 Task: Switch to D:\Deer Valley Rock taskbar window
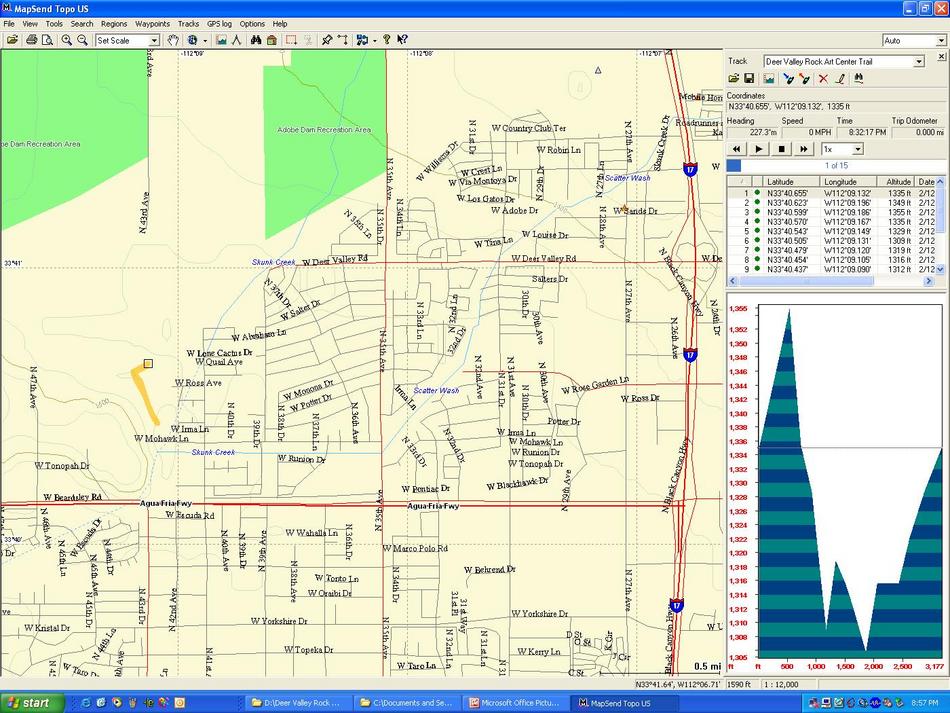296,703
